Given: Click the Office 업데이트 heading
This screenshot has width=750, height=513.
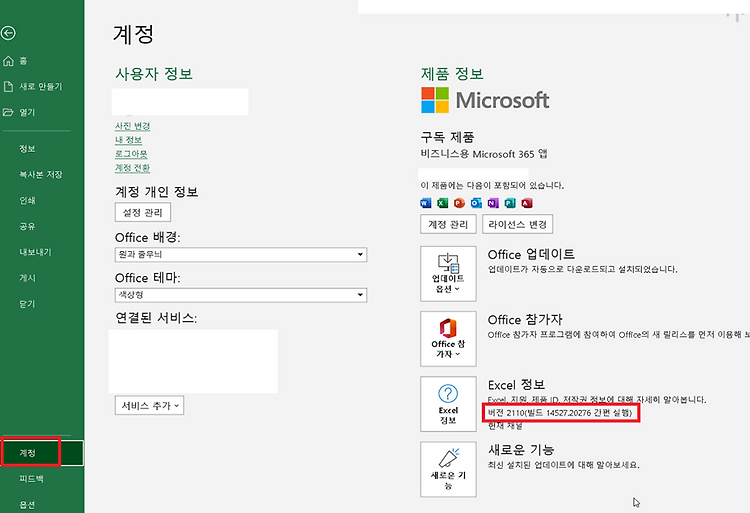Looking at the screenshot, I should click(531, 254).
